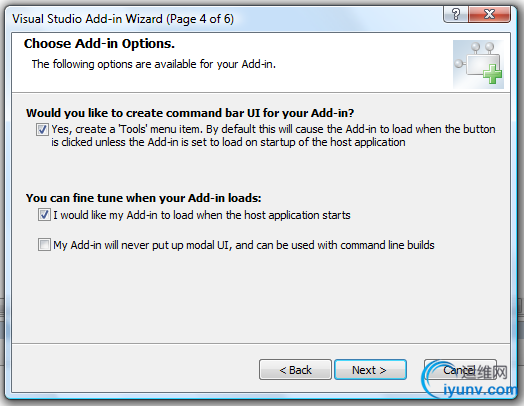Disable load when host application starts checkbox
Viewport: 524px width, 406px height.
(44, 215)
